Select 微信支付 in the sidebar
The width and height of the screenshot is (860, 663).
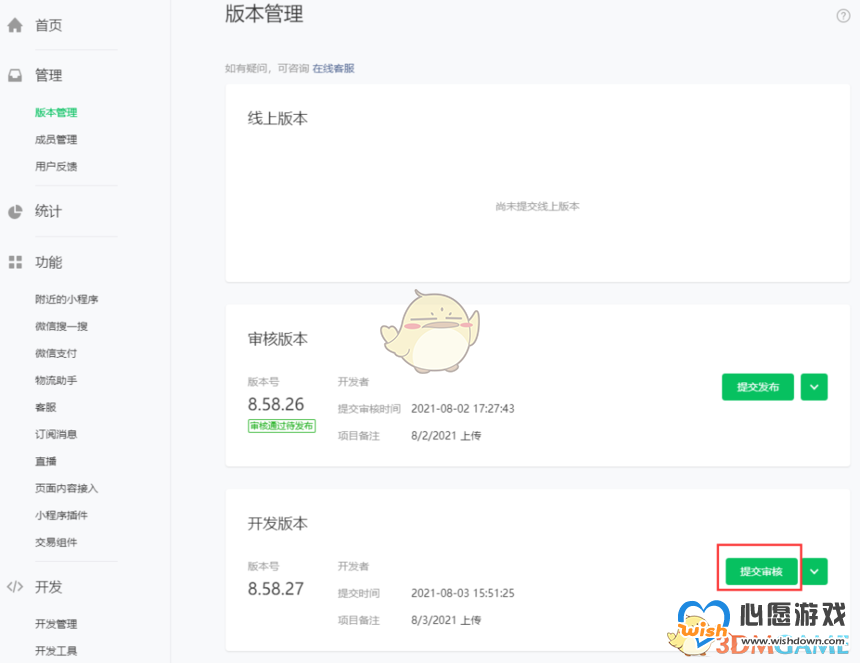[56, 353]
